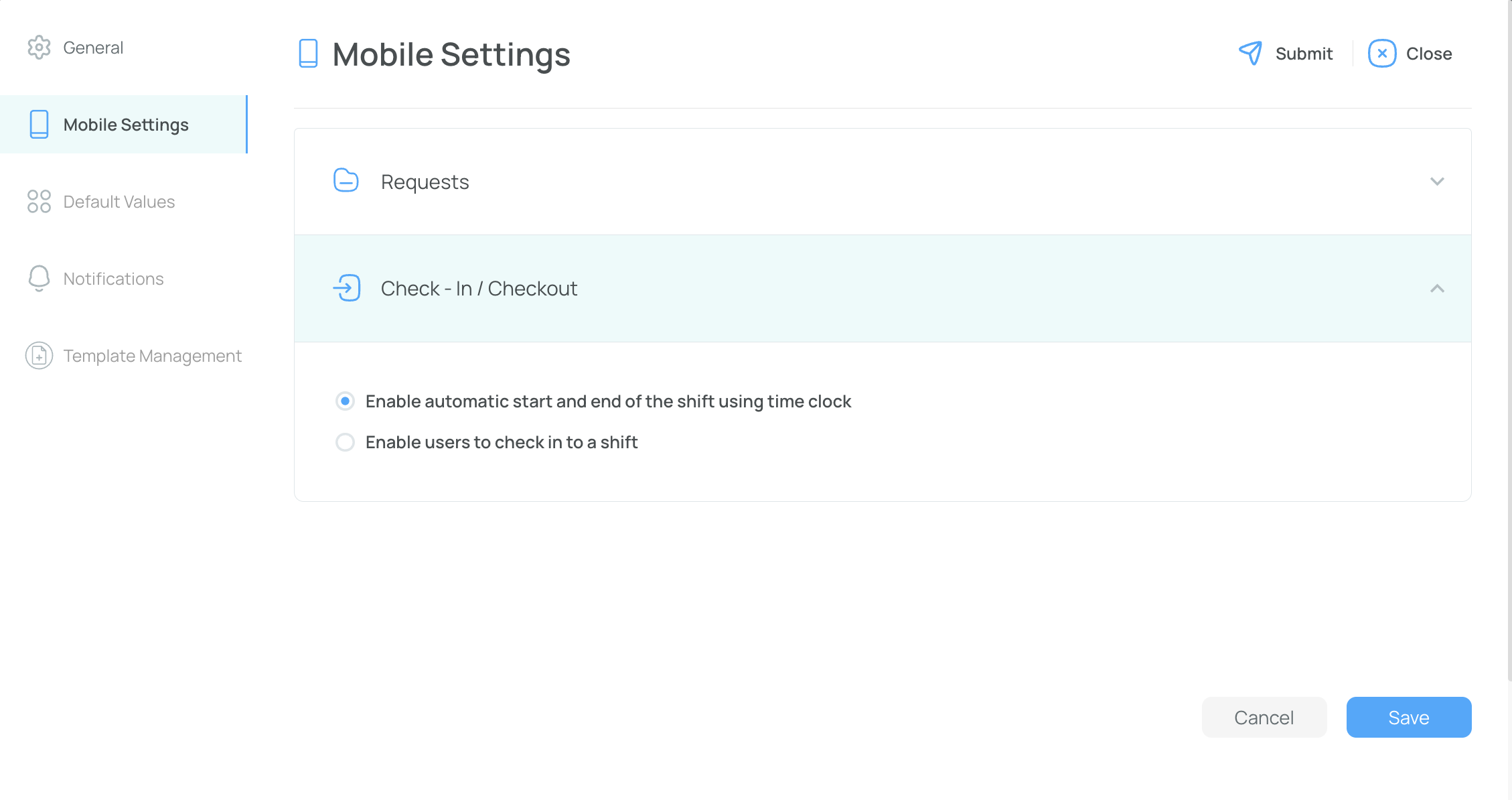Click the Submit paper plane icon
1512x800 pixels.
pos(1250,53)
